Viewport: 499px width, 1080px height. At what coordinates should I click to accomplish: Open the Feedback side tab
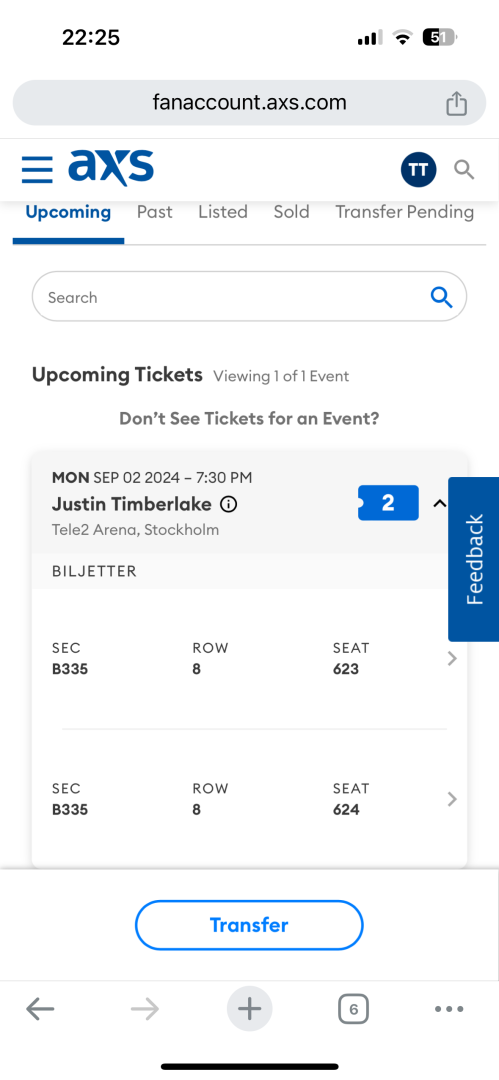click(473, 559)
